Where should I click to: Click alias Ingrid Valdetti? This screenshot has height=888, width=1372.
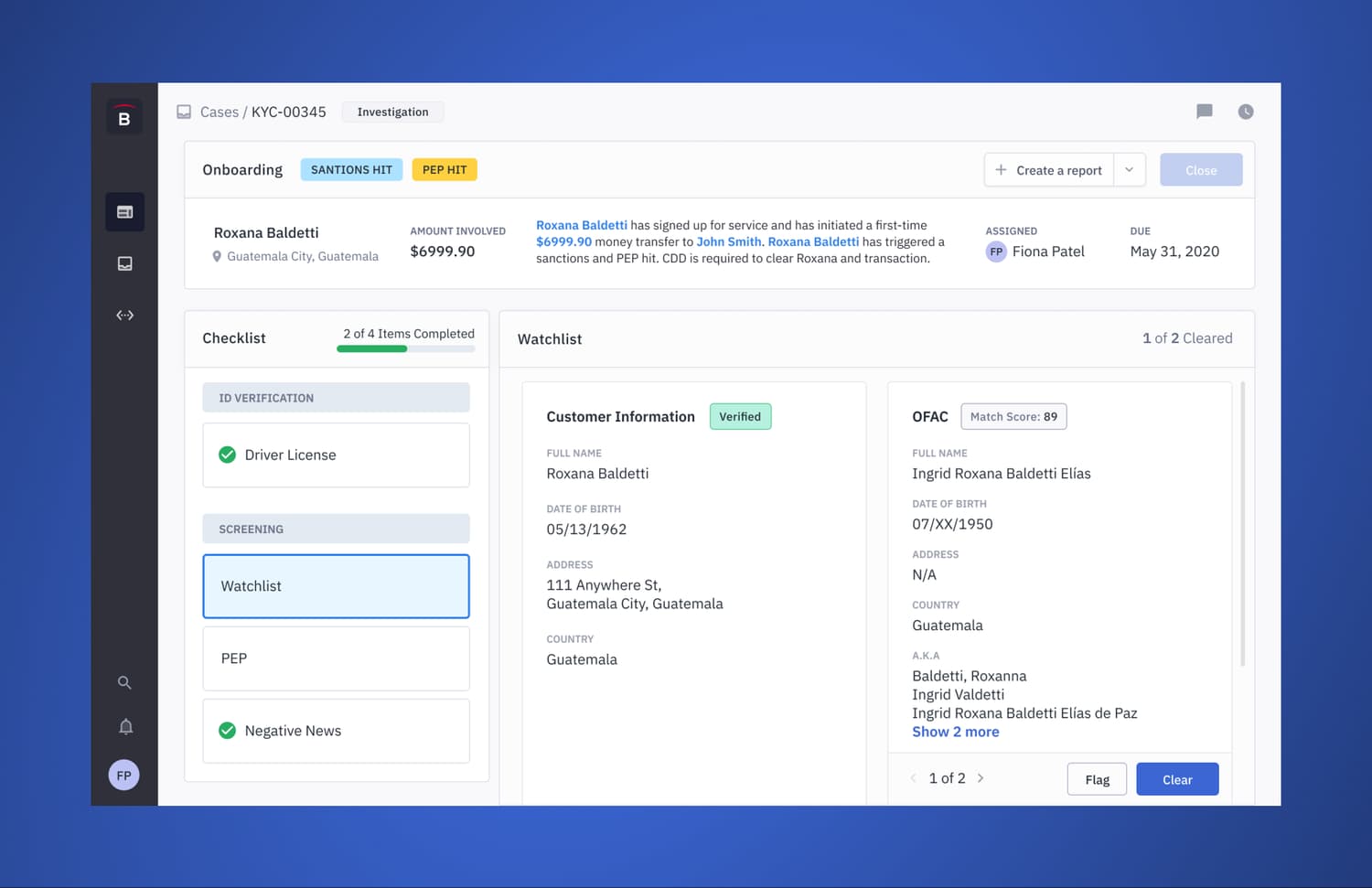(x=958, y=694)
